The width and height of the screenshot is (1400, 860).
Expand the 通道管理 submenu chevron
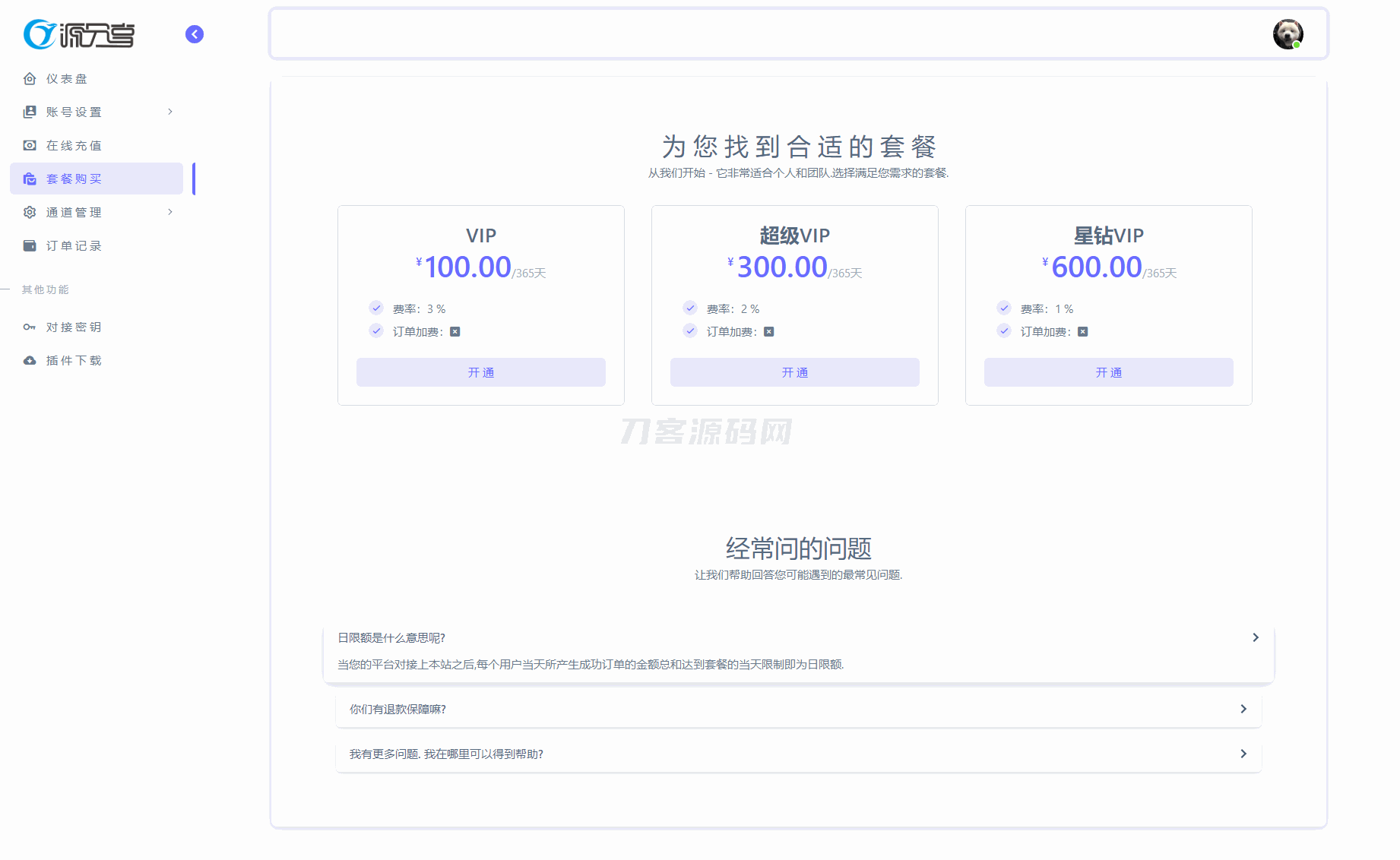click(x=170, y=213)
